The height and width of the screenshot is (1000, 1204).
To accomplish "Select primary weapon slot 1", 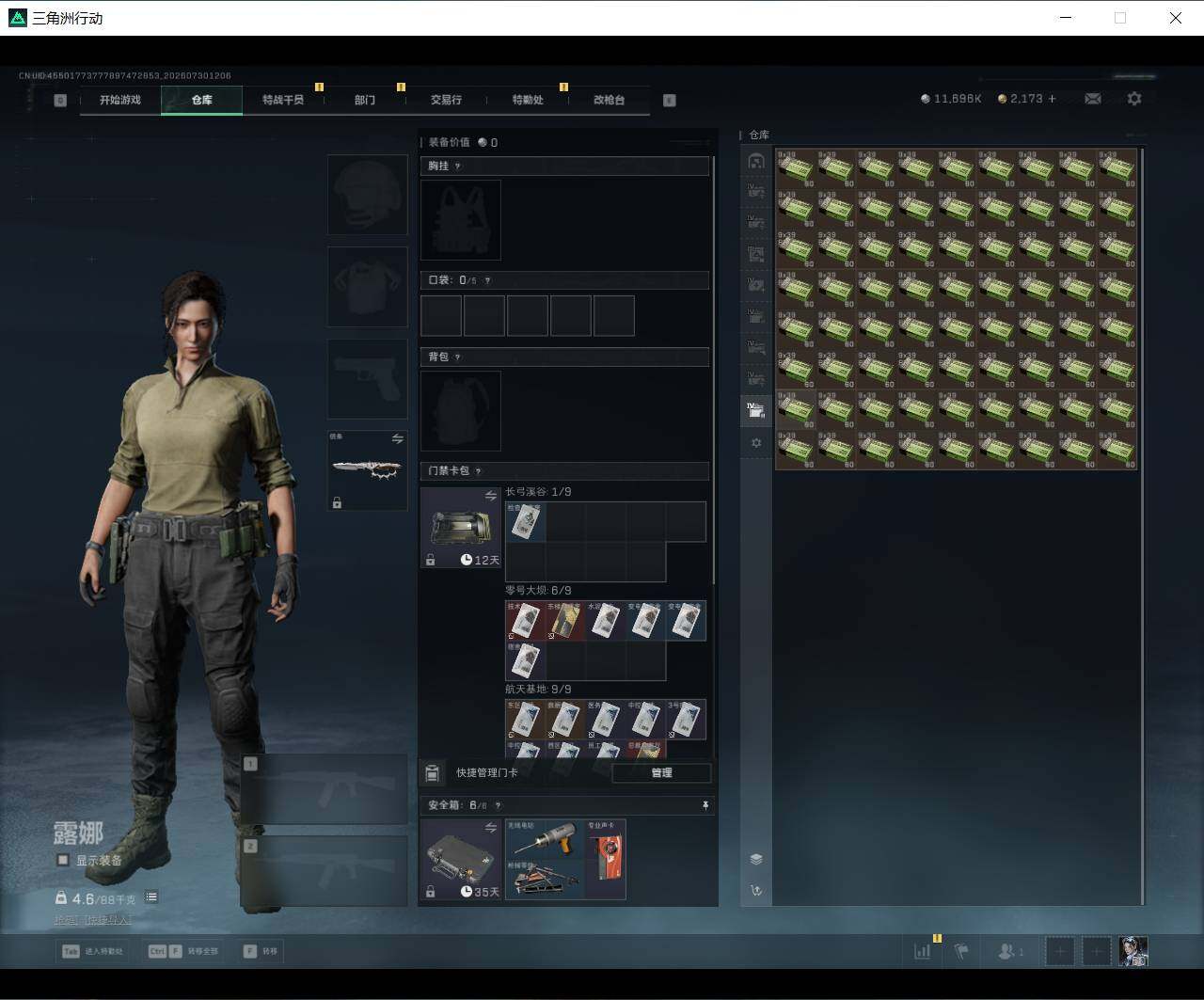I will coord(325,789).
